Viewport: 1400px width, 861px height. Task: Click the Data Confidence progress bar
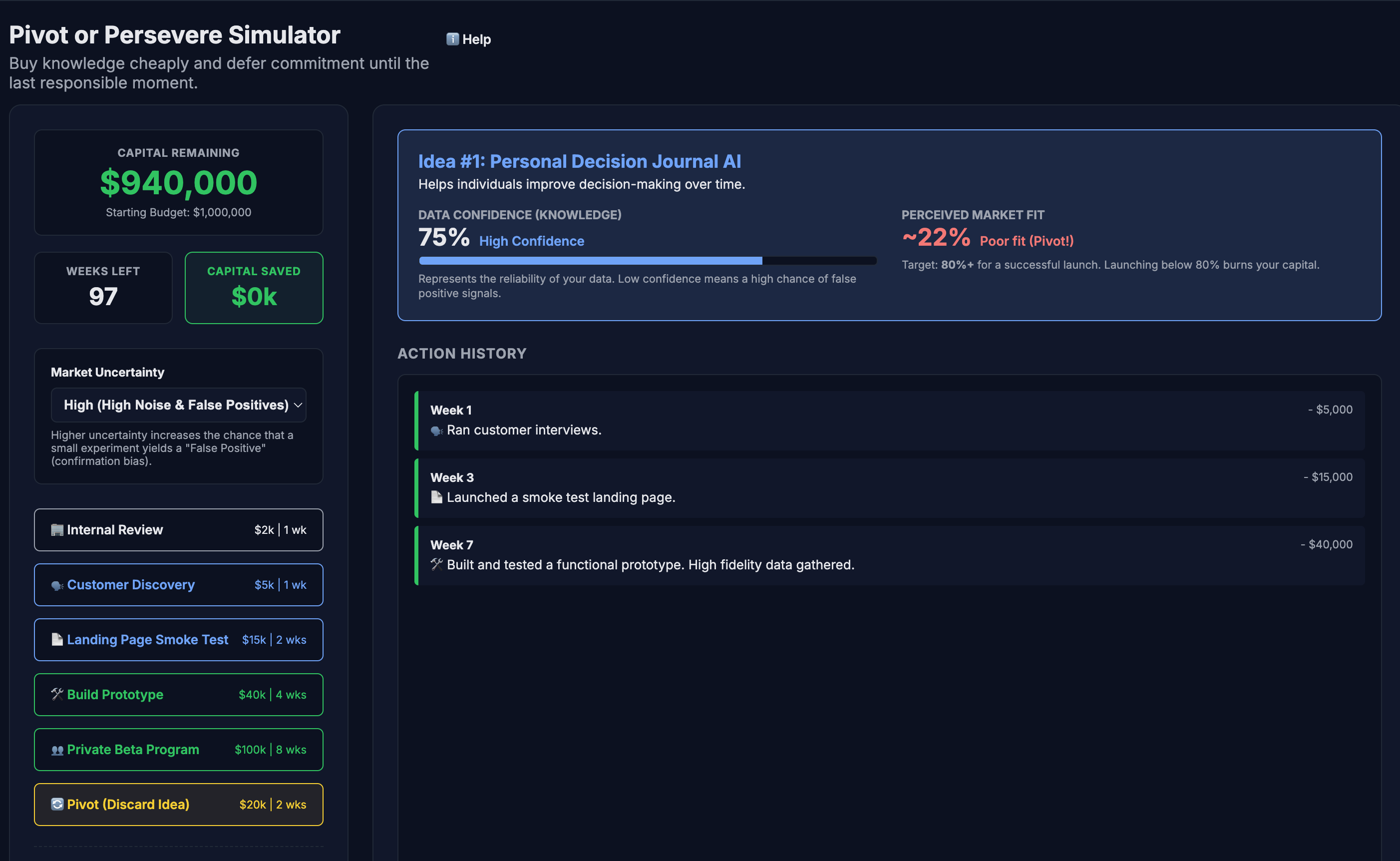click(648, 261)
